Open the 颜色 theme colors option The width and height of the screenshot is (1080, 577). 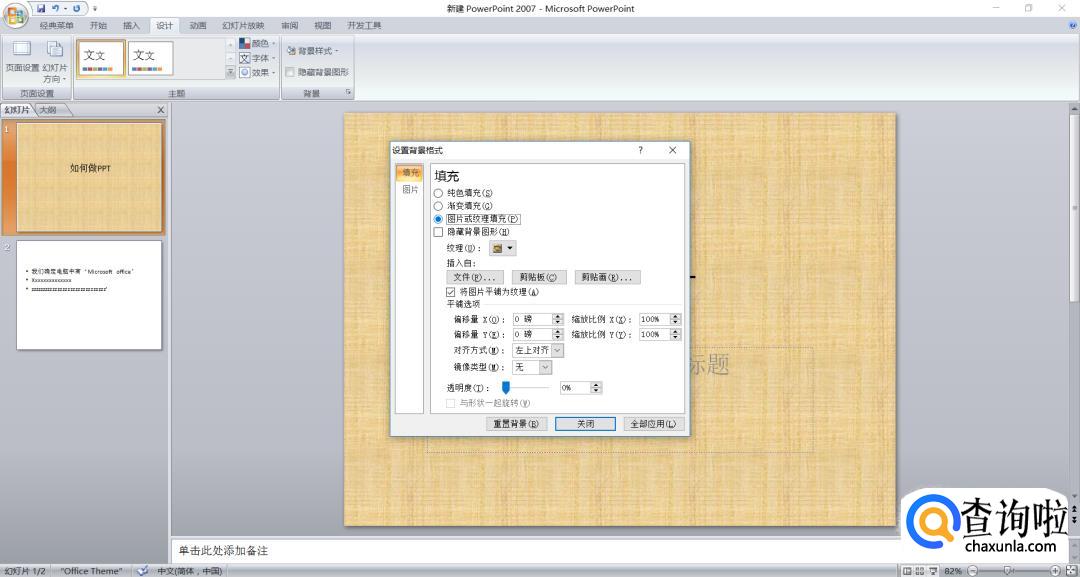[x=257, y=43]
